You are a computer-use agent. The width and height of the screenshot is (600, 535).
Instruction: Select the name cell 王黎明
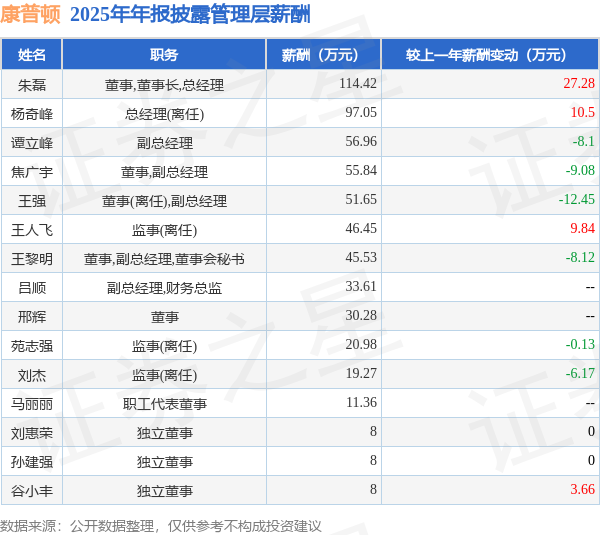click(x=31, y=258)
